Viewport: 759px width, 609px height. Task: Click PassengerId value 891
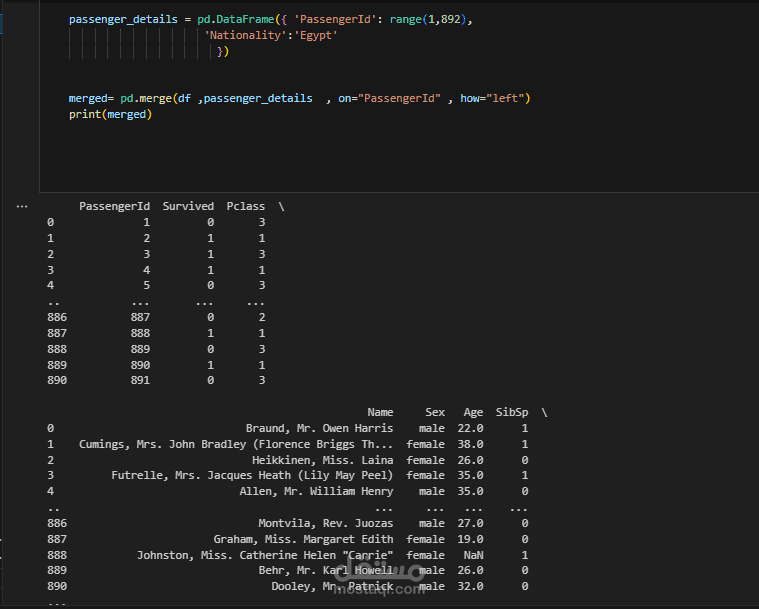click(x=140, y=381)
